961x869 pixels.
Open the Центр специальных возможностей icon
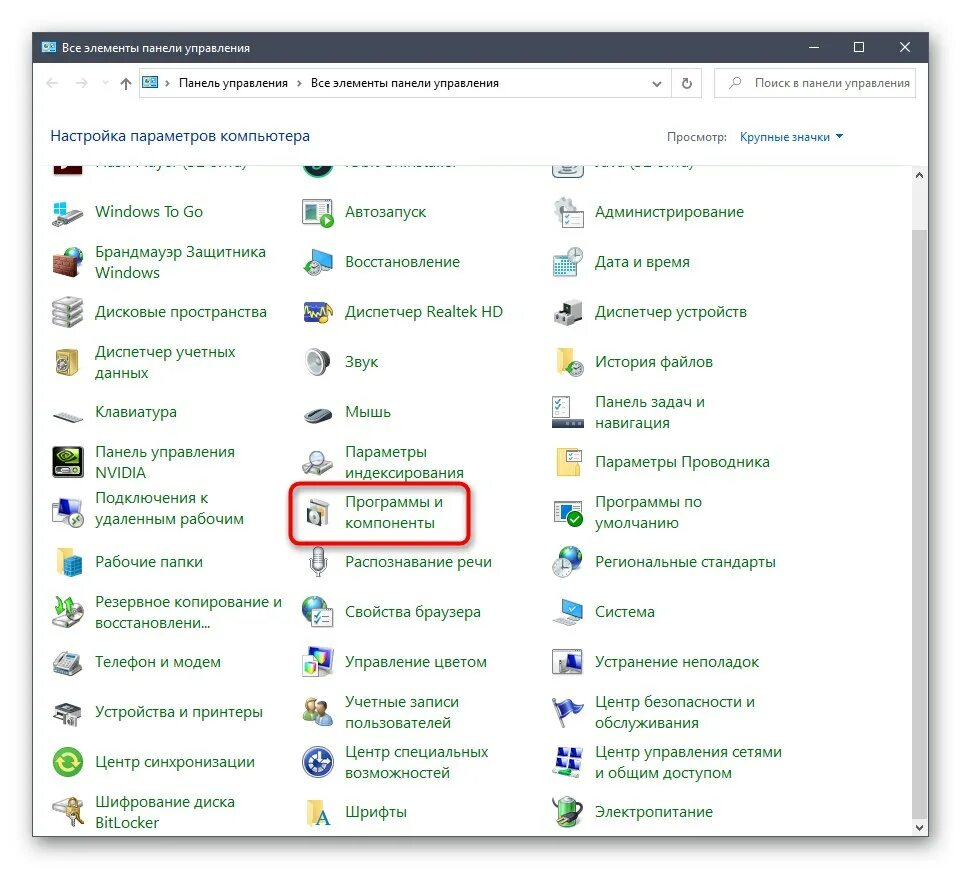click(317, 762)
